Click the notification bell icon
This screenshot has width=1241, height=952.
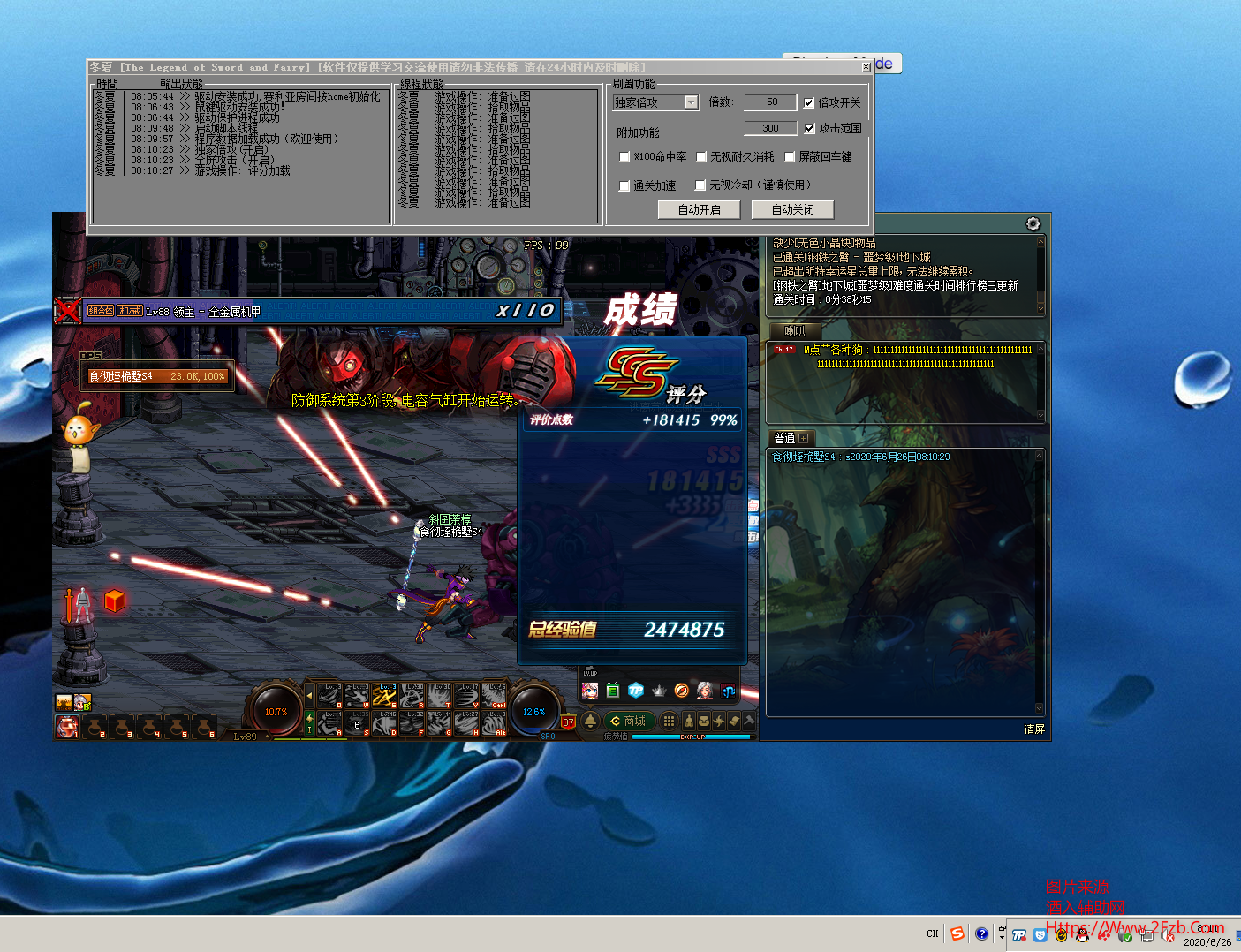[590, 721]
